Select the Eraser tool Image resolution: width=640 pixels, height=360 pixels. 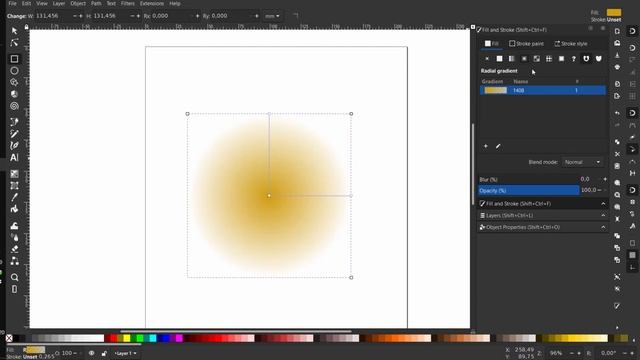(x=14, y=249)
